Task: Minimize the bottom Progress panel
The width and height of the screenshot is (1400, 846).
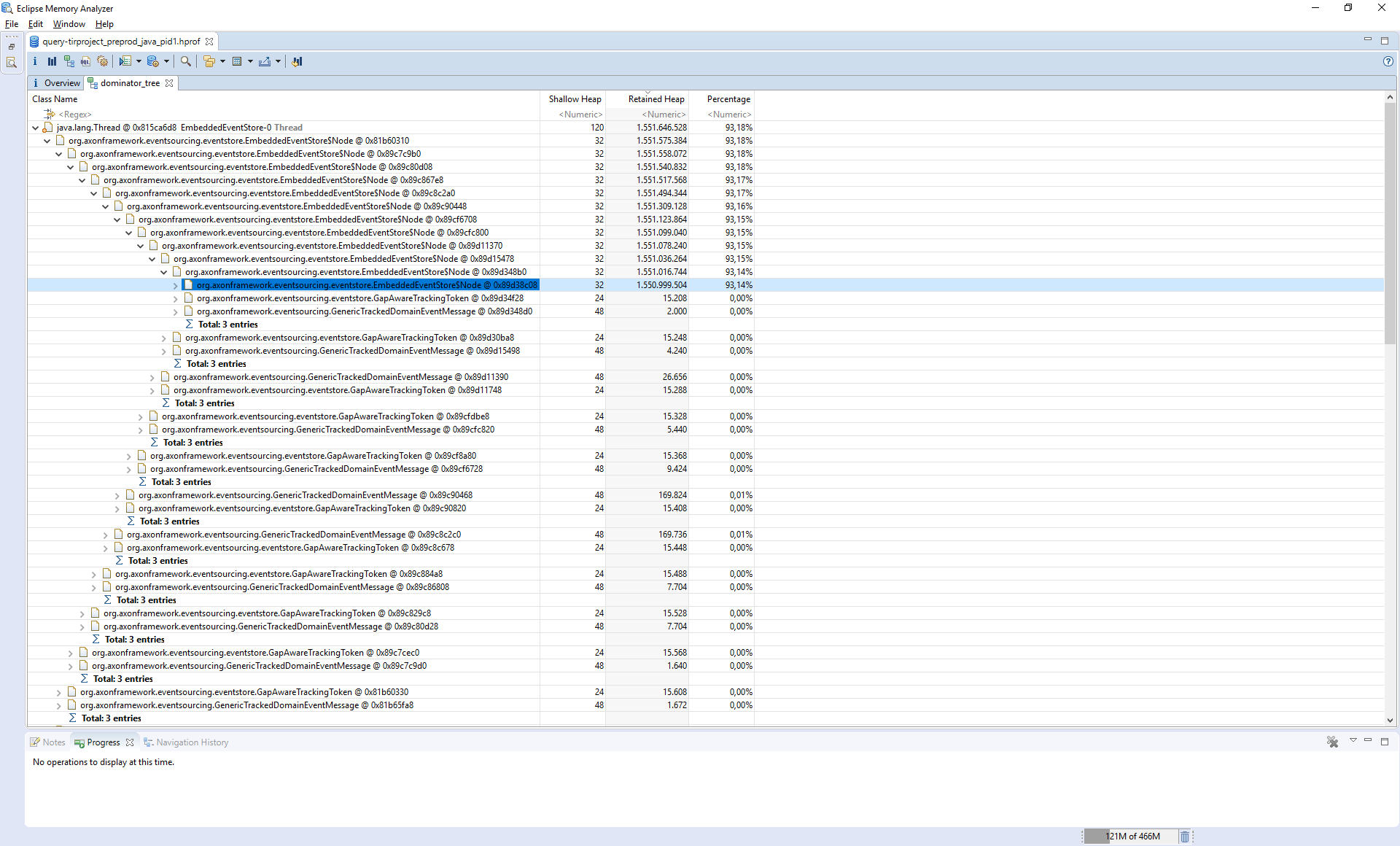Action: [1368, 741]
